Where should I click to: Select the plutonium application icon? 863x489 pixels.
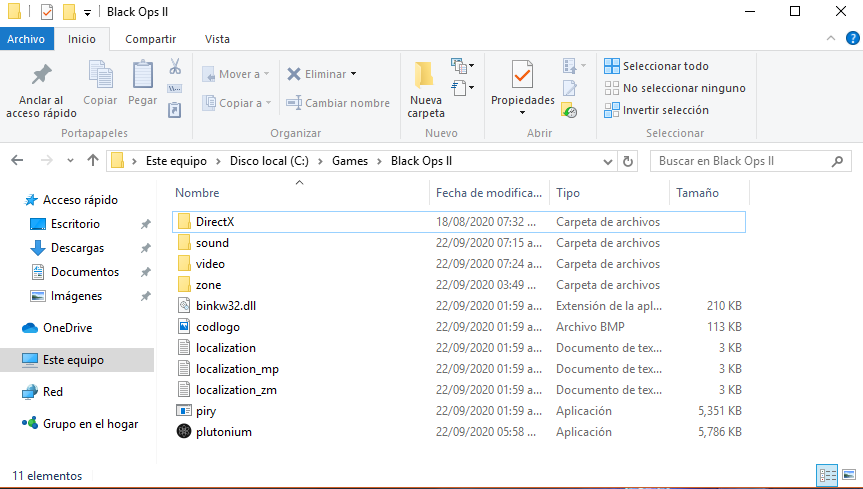pos(184,431)
